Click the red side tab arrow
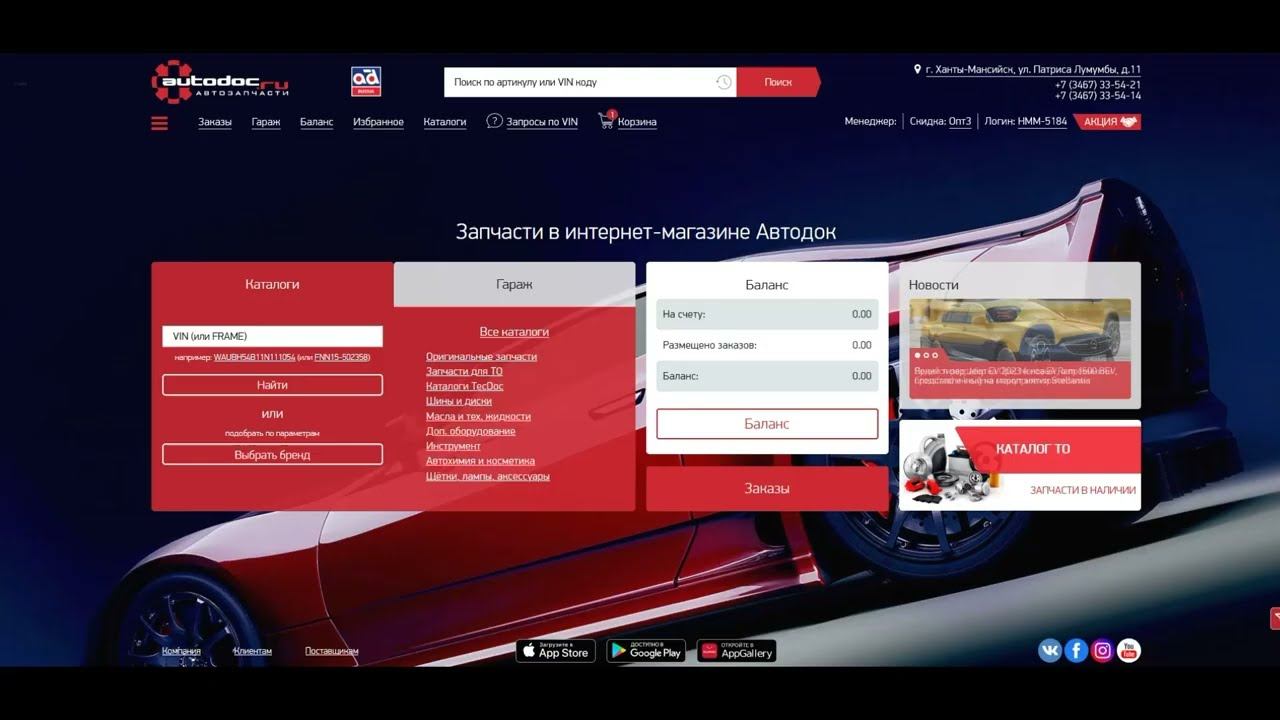The width and height of the screenshot is (1280, 720). point(1275,618)
